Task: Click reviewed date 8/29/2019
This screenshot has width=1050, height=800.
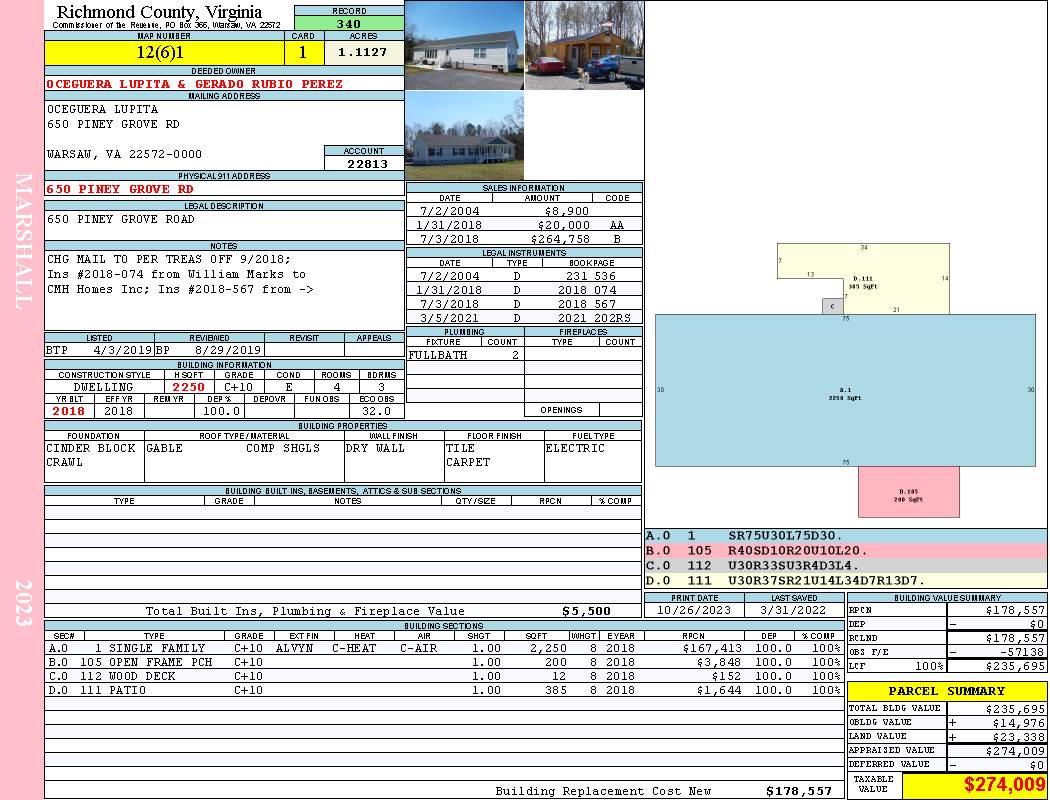Action: pyautogui.click(x=228, y=349)
